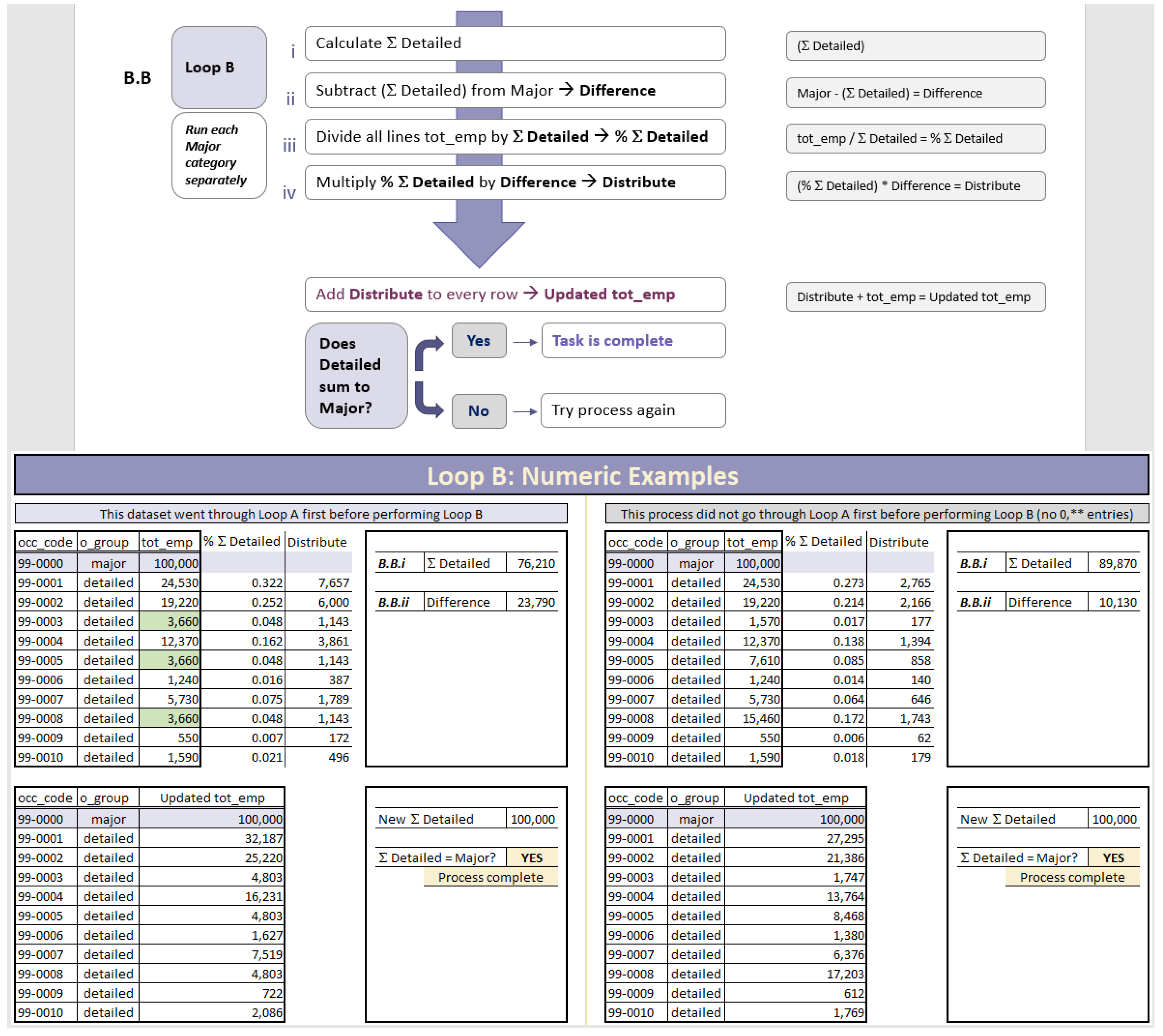The height and width of the screenshot is (1036, 1163).
Task: Click the Loop B rounded box
Action: pos(219,67)
